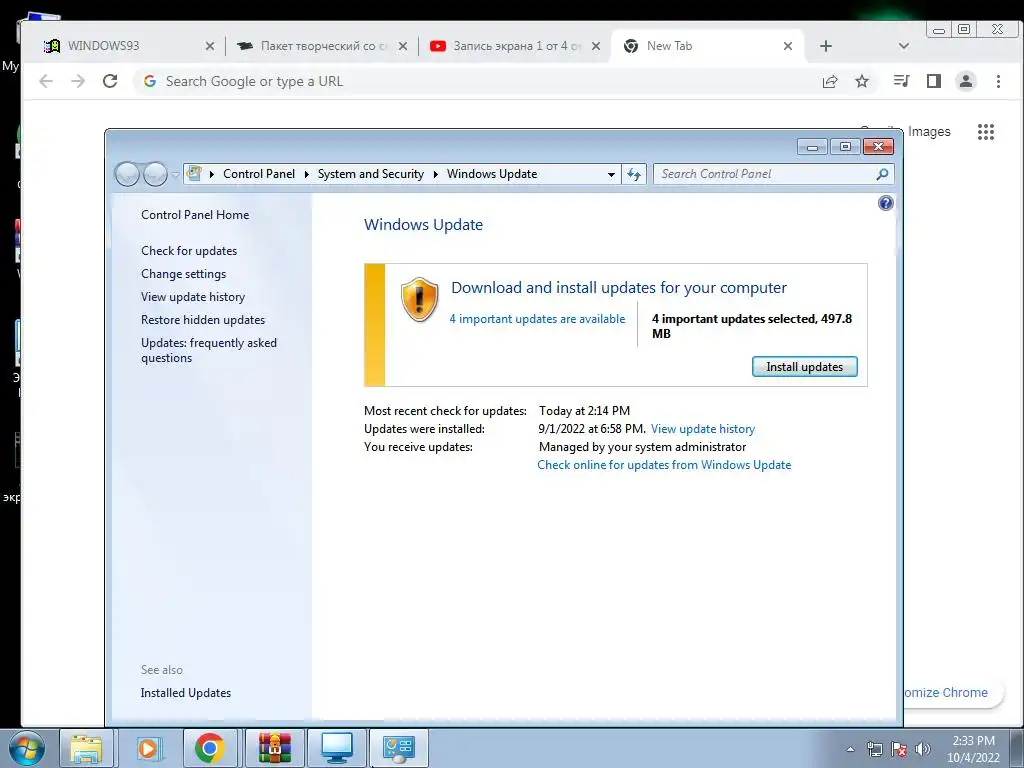
Task: Open recent pages dropdown beside navigation buttons
Action: [175, 175]
